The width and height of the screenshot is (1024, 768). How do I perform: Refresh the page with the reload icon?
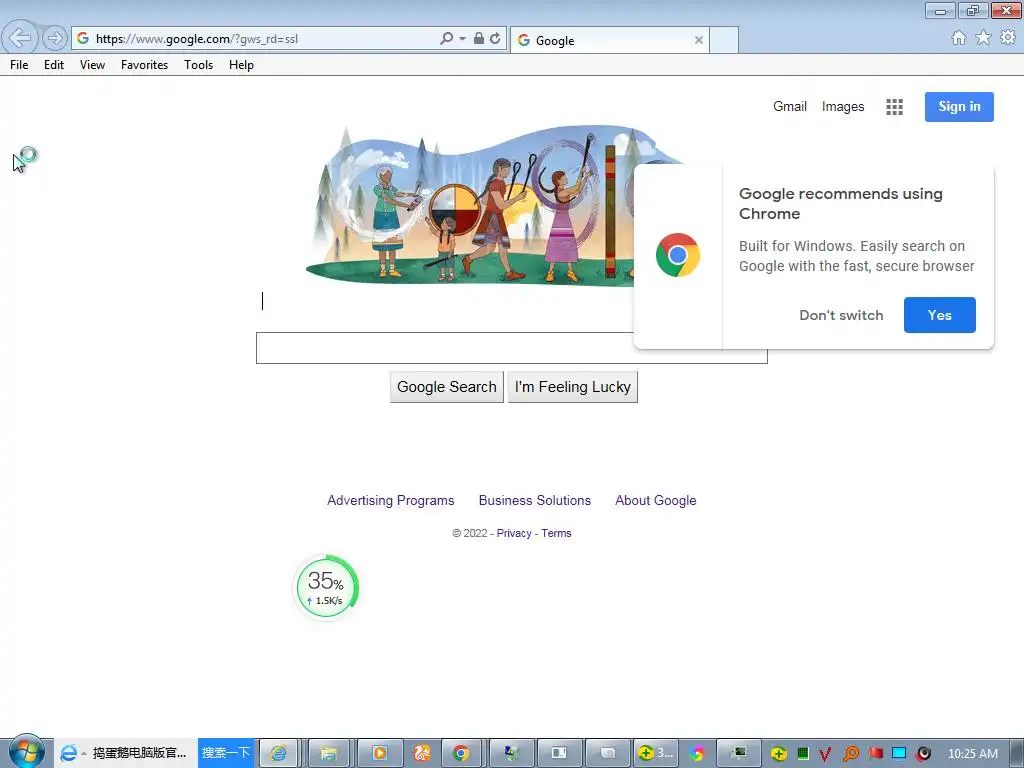point(495,39)
